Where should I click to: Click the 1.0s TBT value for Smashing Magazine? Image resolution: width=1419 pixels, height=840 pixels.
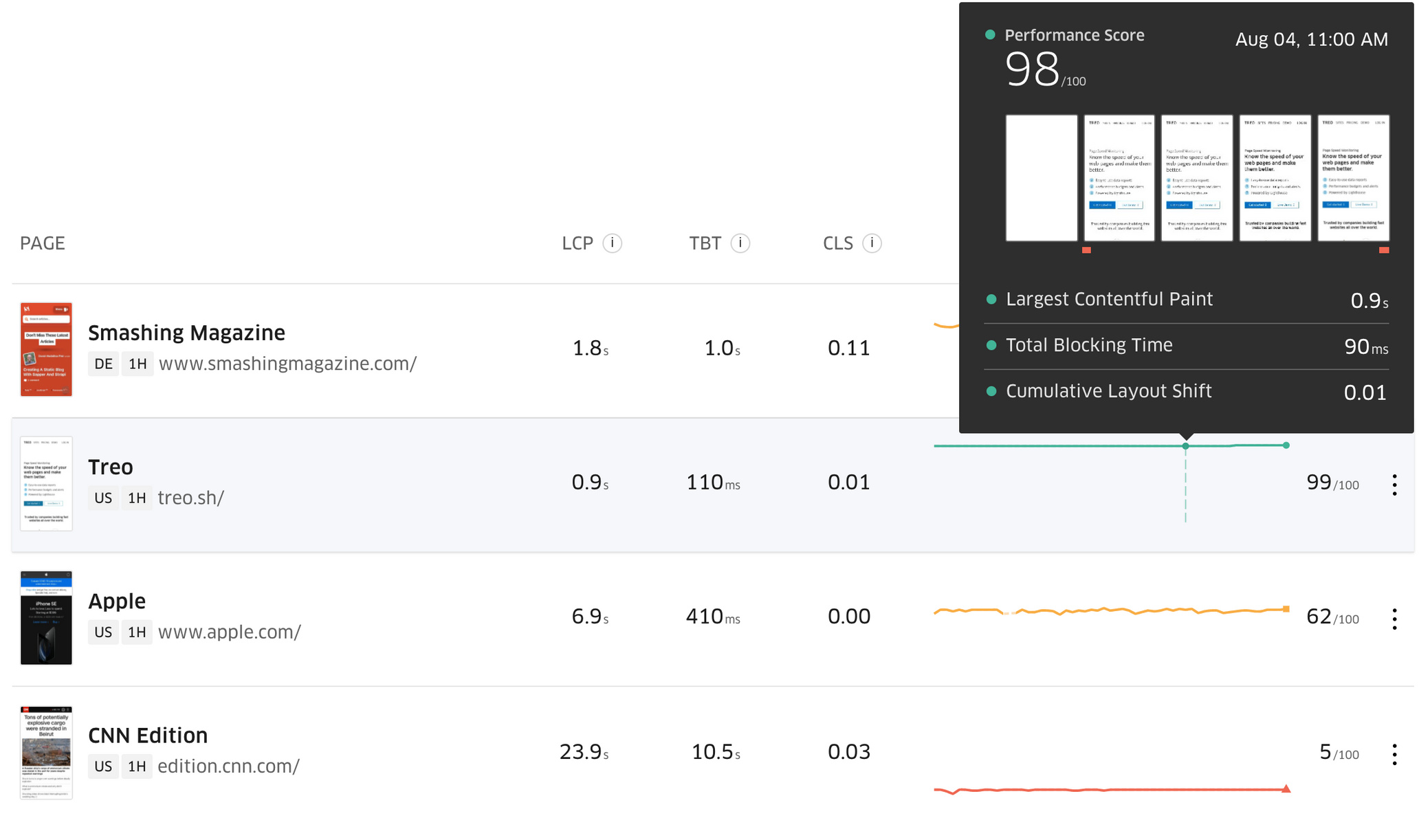(722, 349)
